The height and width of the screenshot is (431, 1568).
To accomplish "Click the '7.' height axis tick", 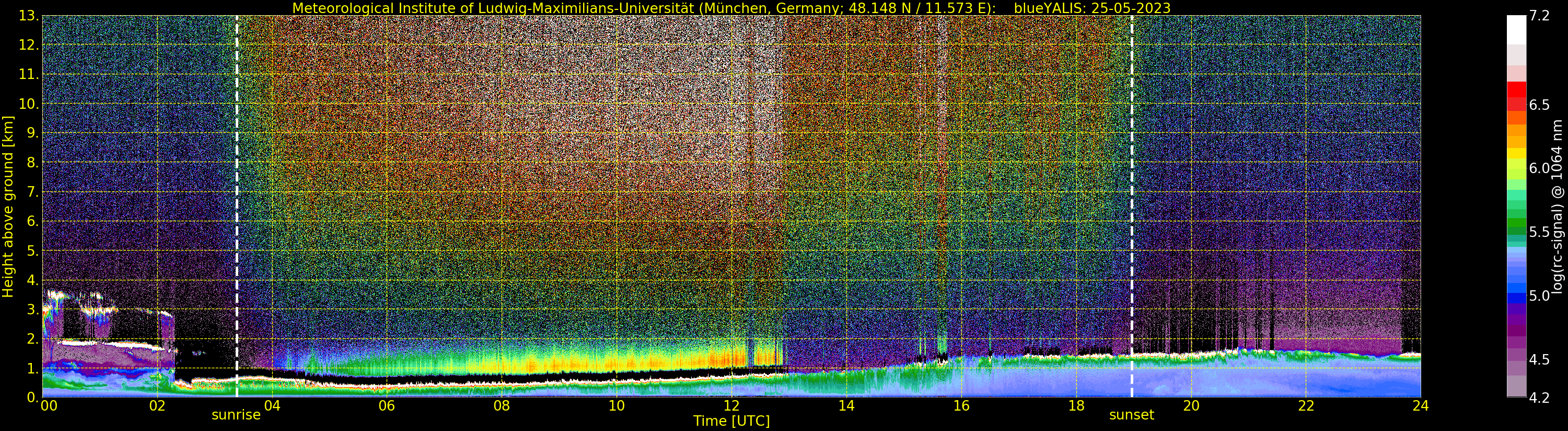I will [33, 192].
